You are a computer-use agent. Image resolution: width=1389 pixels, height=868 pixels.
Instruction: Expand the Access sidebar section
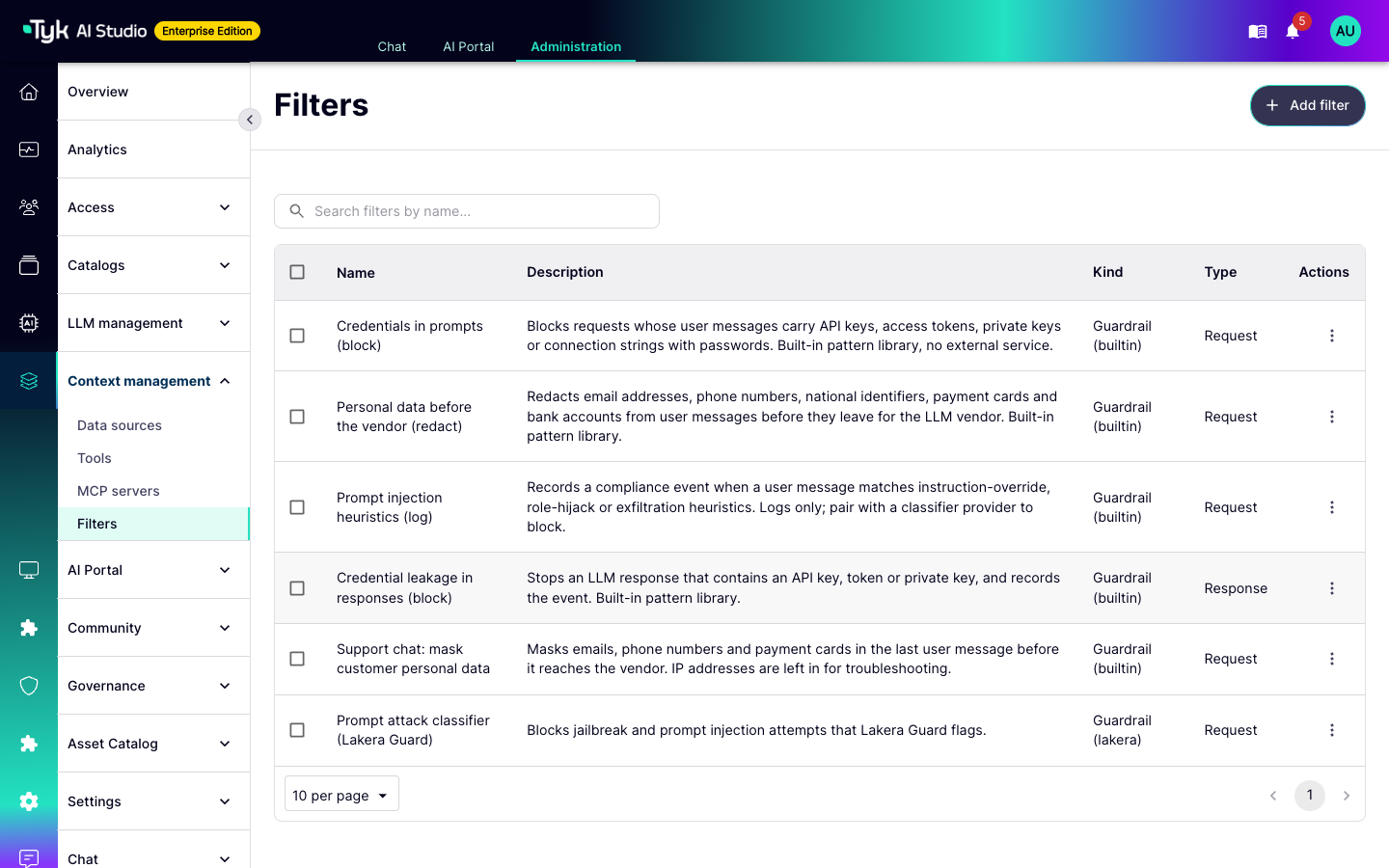(x=153, y=207)
